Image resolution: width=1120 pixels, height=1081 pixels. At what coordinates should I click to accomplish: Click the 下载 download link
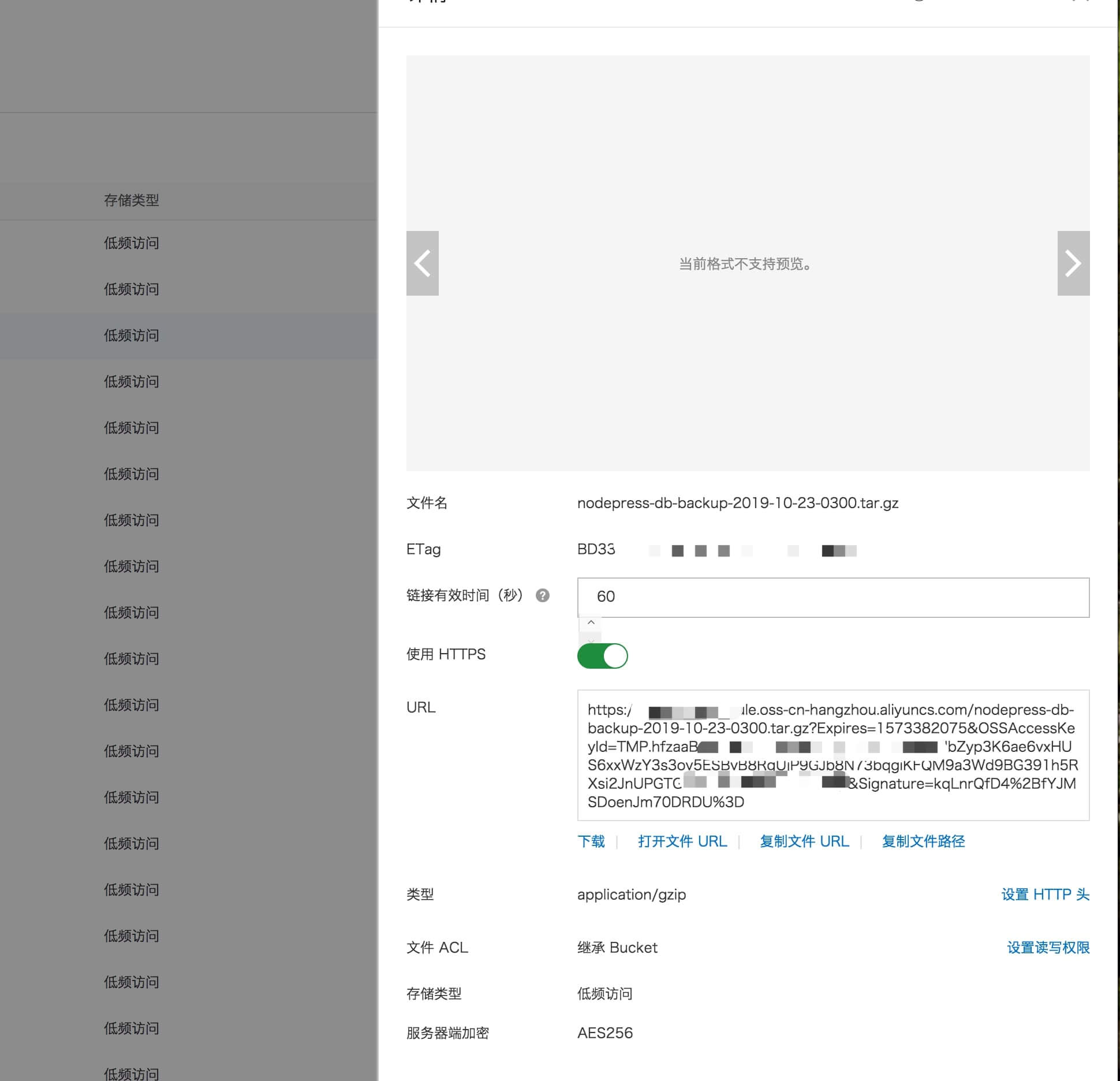point(591,841)
